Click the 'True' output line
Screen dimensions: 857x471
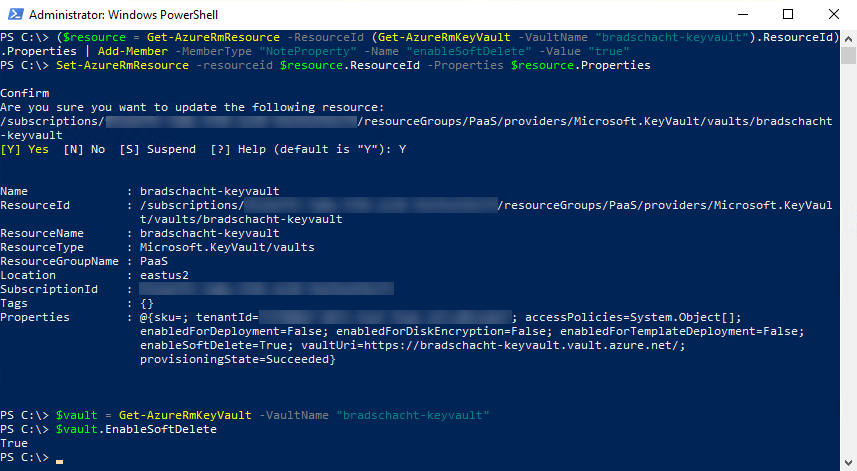pos(15,443)
